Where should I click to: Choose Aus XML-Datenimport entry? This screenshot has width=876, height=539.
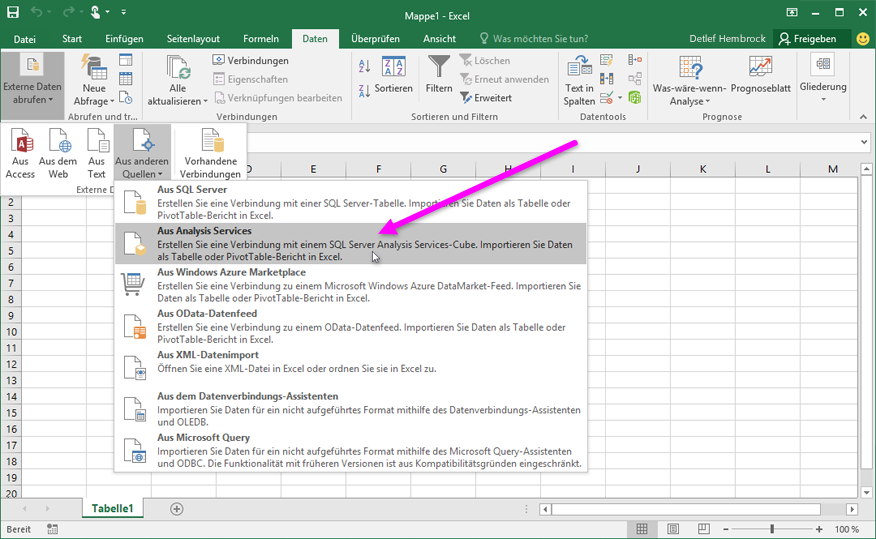coord(351,368)
